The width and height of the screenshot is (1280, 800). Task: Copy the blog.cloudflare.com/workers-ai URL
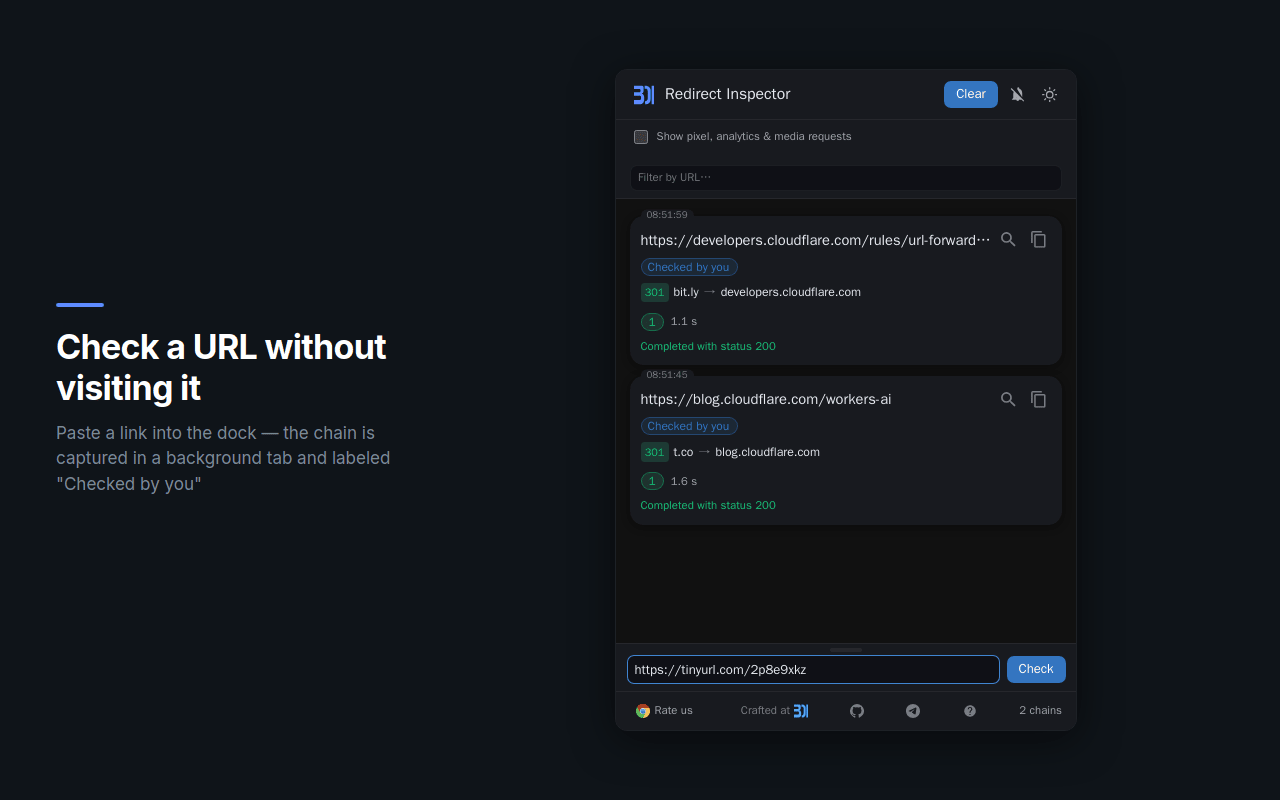point(1038,399)
